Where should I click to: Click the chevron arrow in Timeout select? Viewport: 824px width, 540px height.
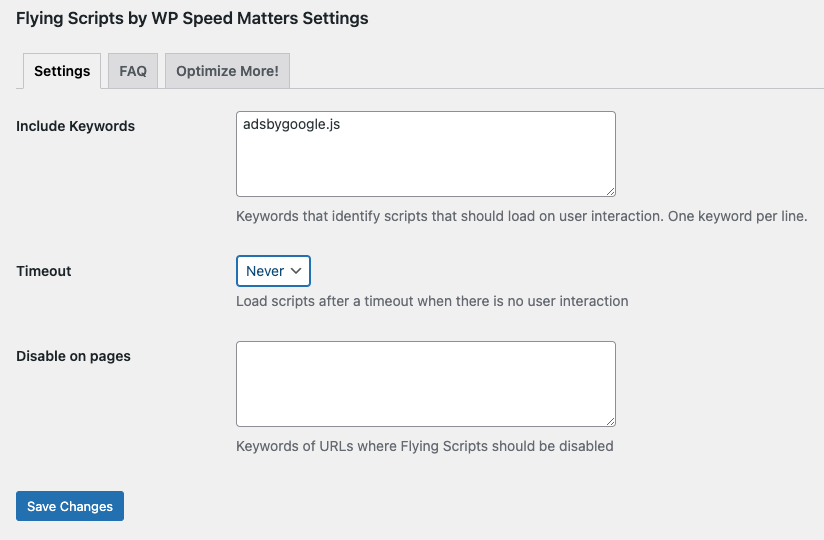296,271
